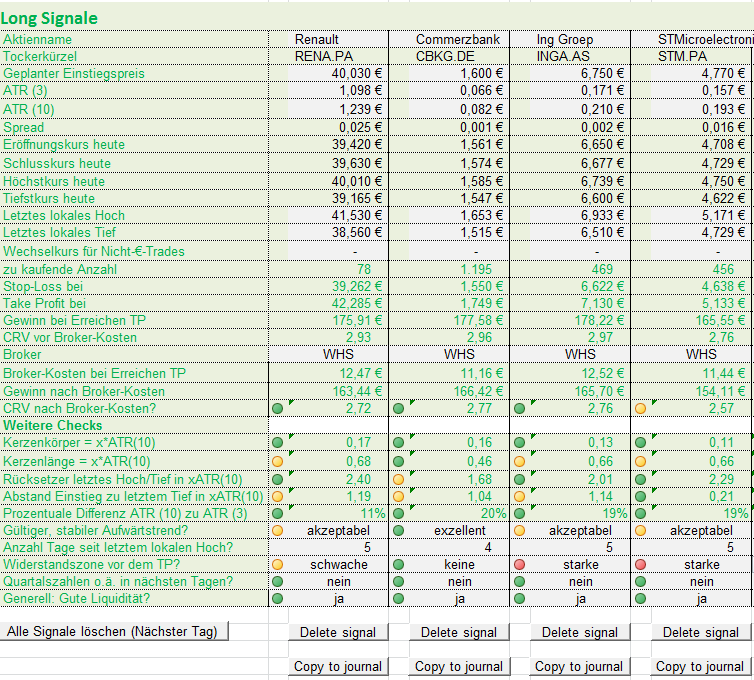Click green CRV nach Broker-Kosten indicator for Commerzbank

399,409
